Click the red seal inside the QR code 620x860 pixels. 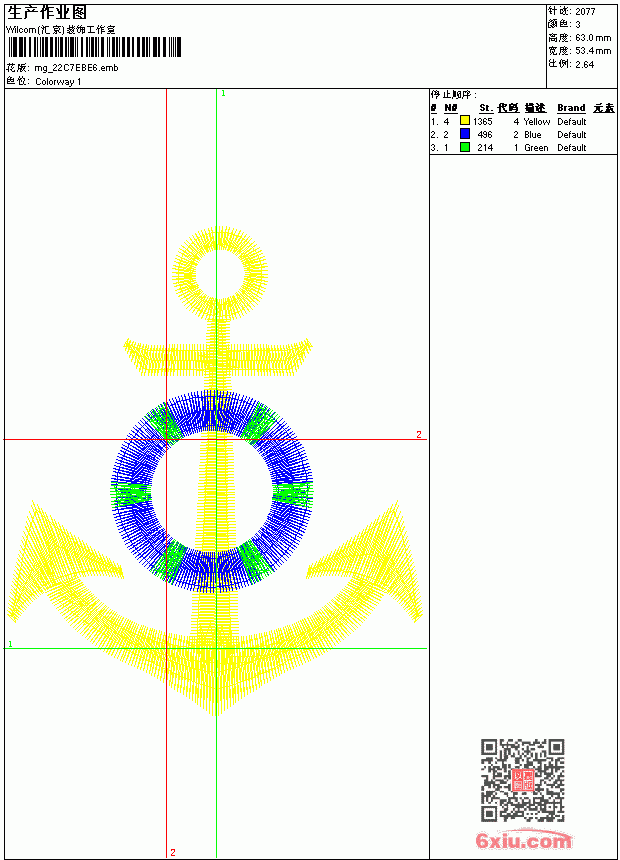coord(522,780)
